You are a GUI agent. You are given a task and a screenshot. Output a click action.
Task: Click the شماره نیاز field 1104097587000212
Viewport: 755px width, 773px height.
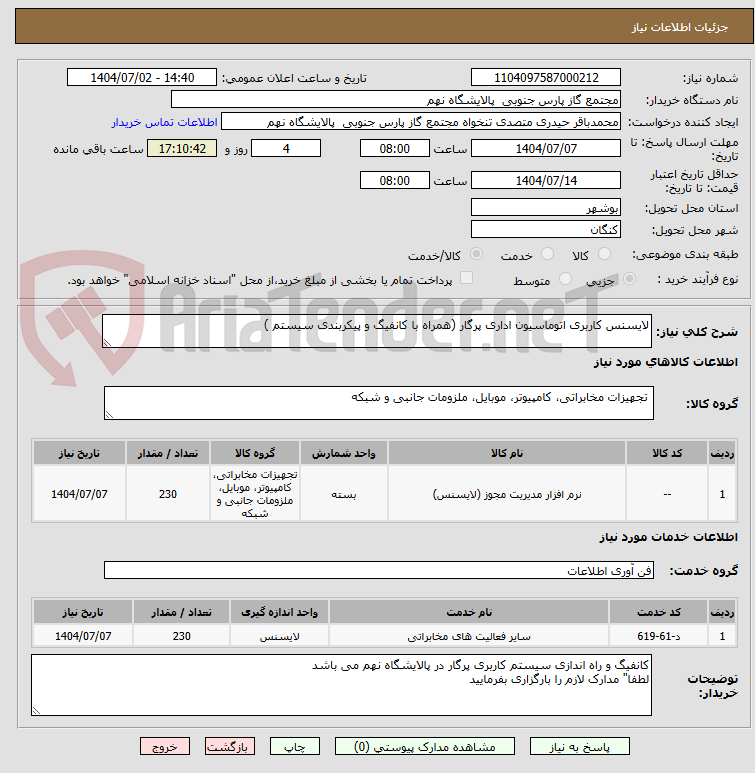(x=545, y=77)
